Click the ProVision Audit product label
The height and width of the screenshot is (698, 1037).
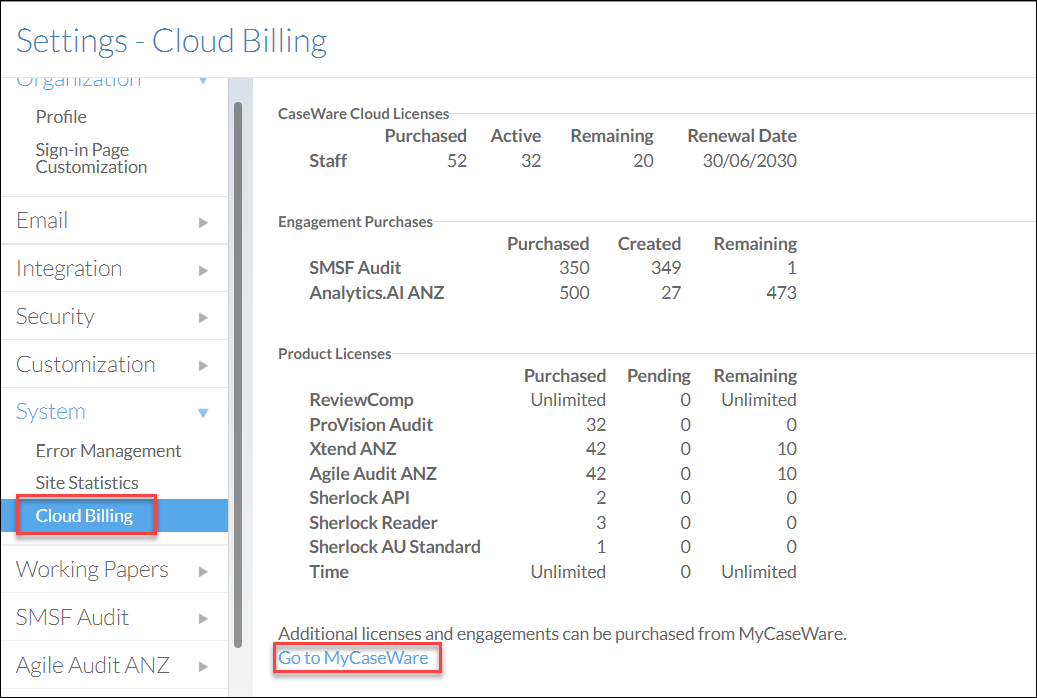[371, 425]
